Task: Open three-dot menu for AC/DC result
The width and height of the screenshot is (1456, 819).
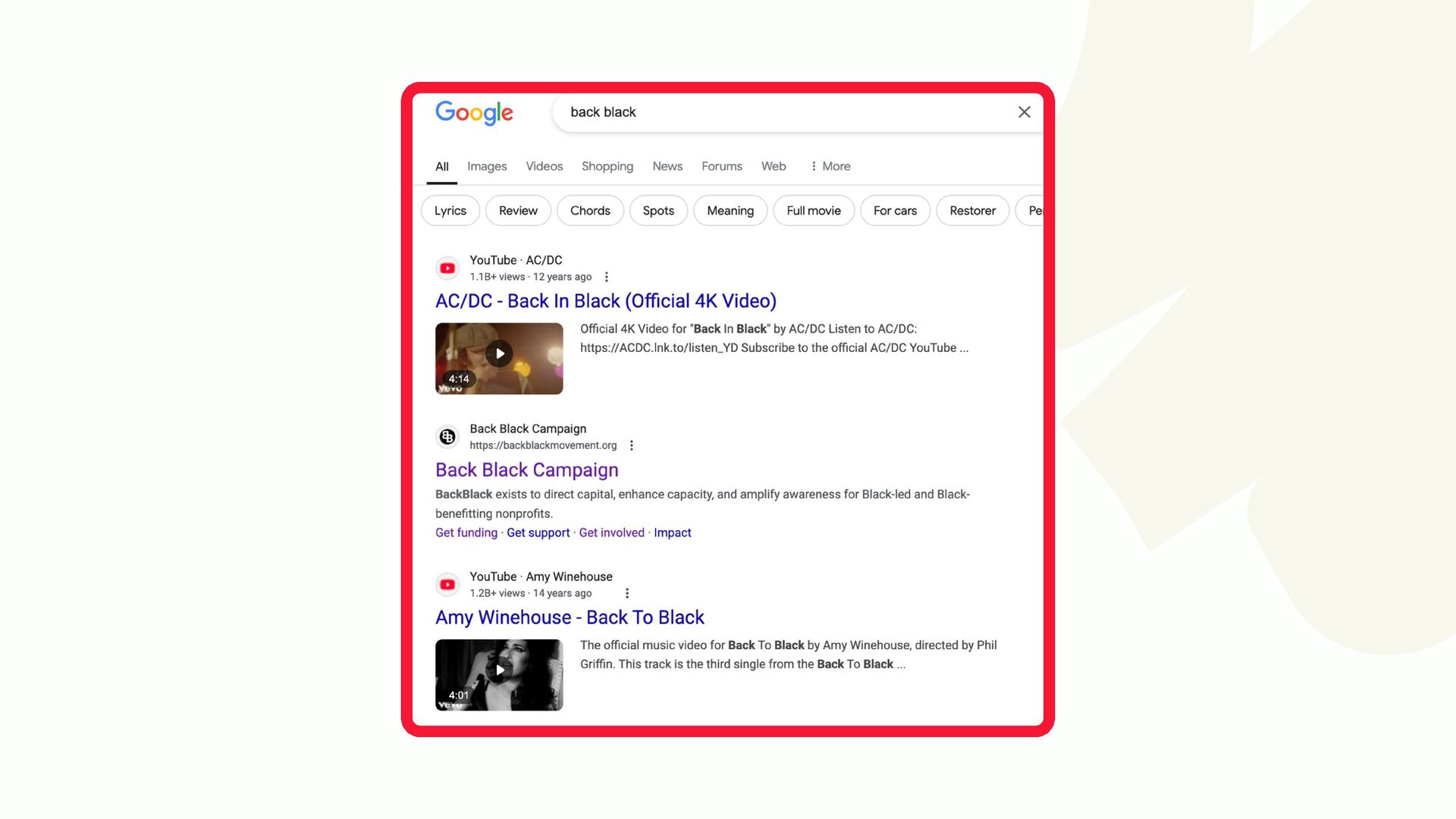Action: pos(606,278)
